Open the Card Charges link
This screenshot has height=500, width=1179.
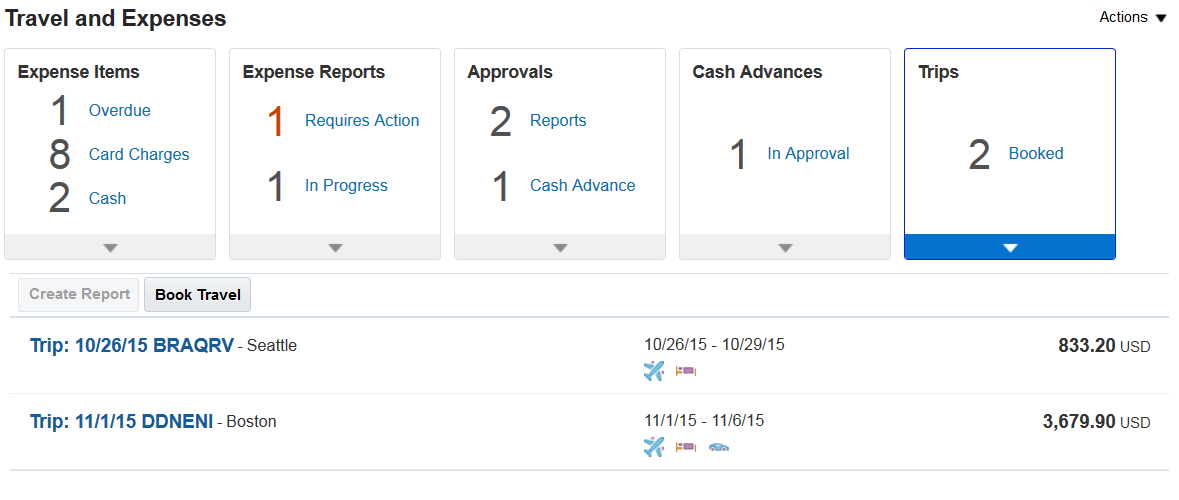click(x=139, y=155)
